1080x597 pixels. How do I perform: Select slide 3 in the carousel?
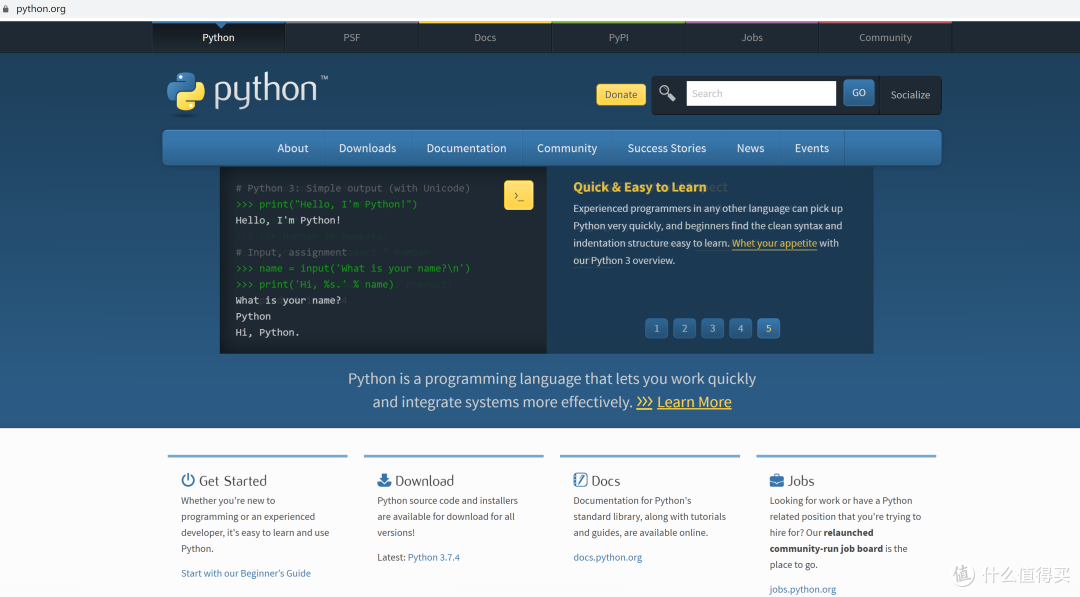click(x=712, y=328)
